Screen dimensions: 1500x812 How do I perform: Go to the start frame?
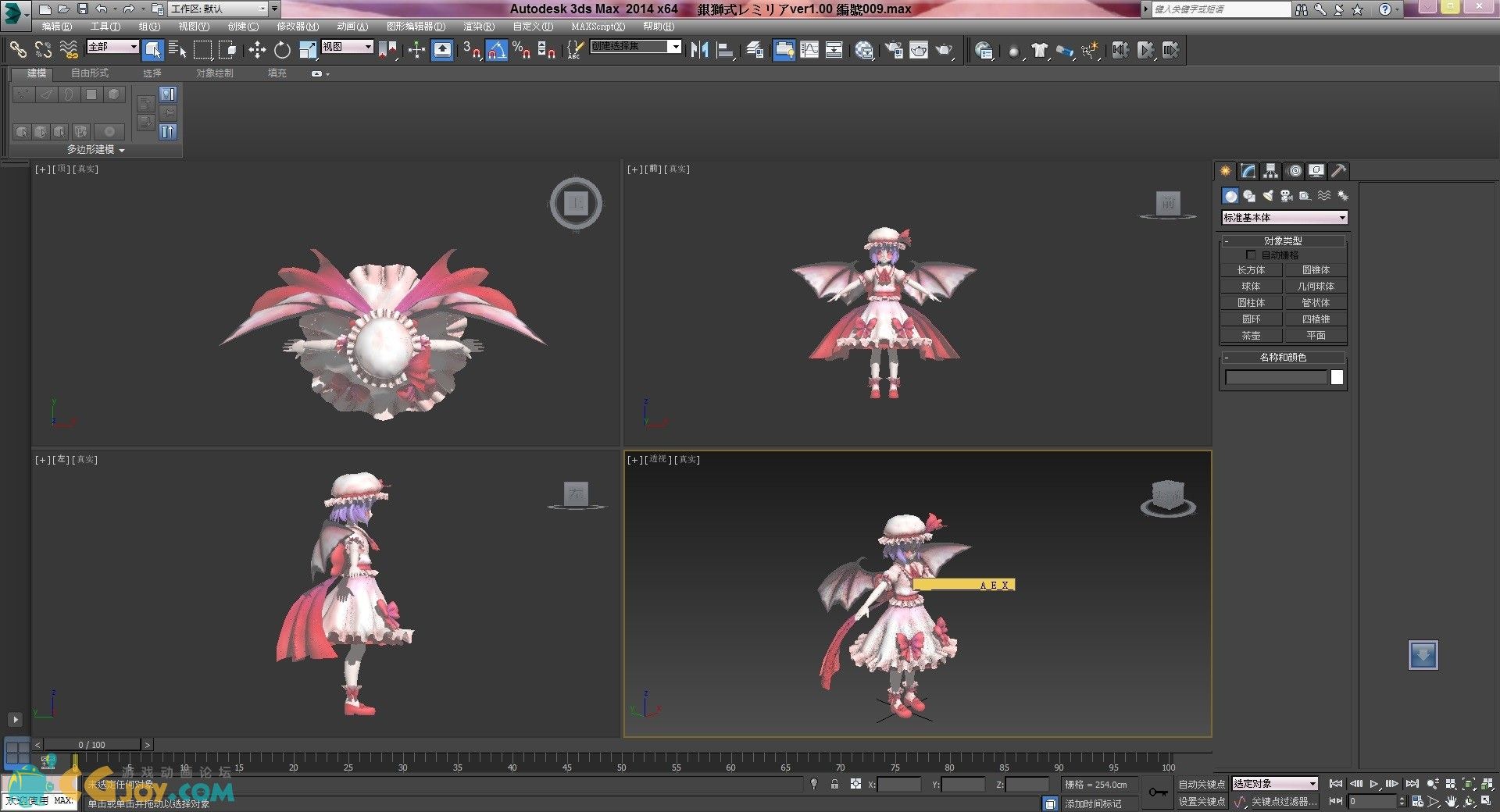1336,784
